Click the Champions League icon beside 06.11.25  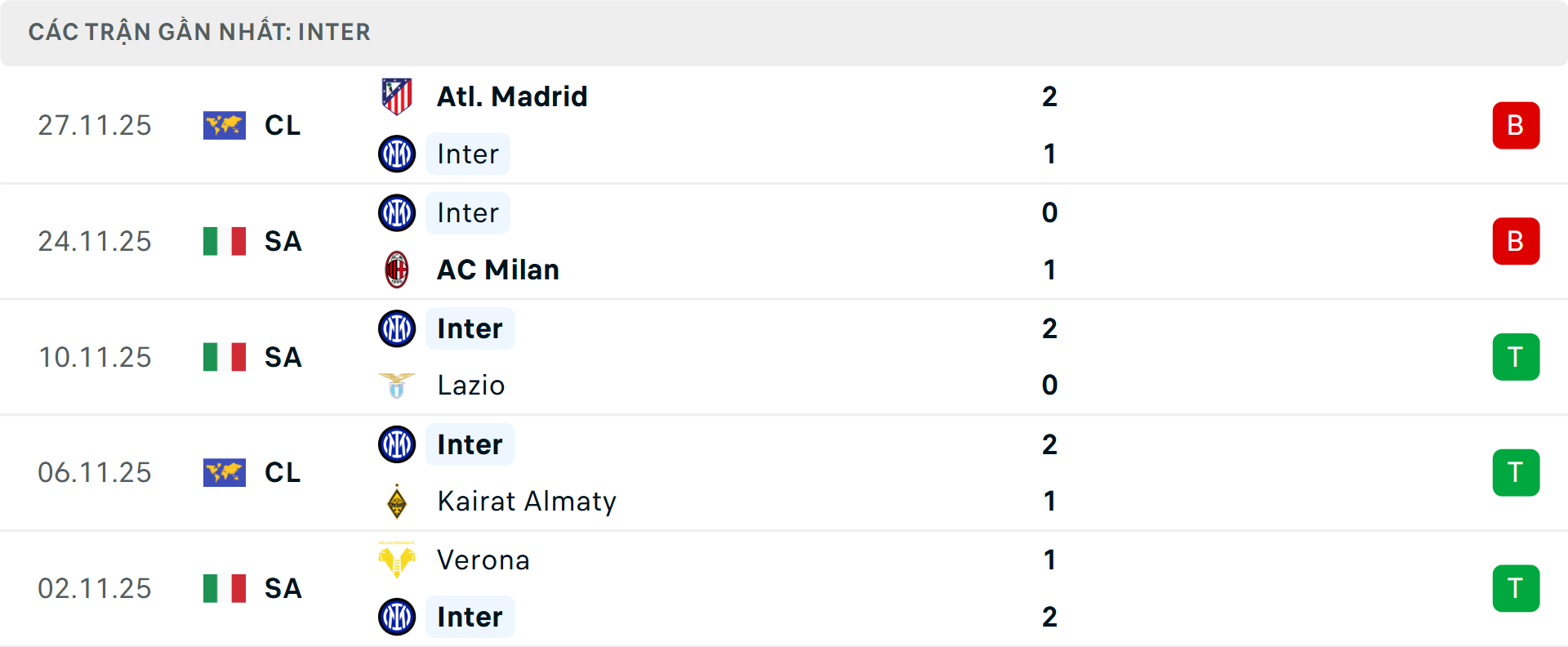coord(225,472)
